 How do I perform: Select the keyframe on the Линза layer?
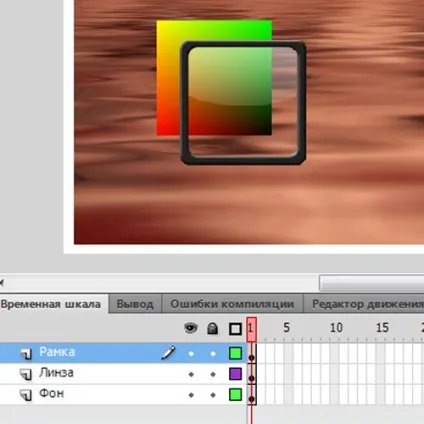tap(252, 374)
